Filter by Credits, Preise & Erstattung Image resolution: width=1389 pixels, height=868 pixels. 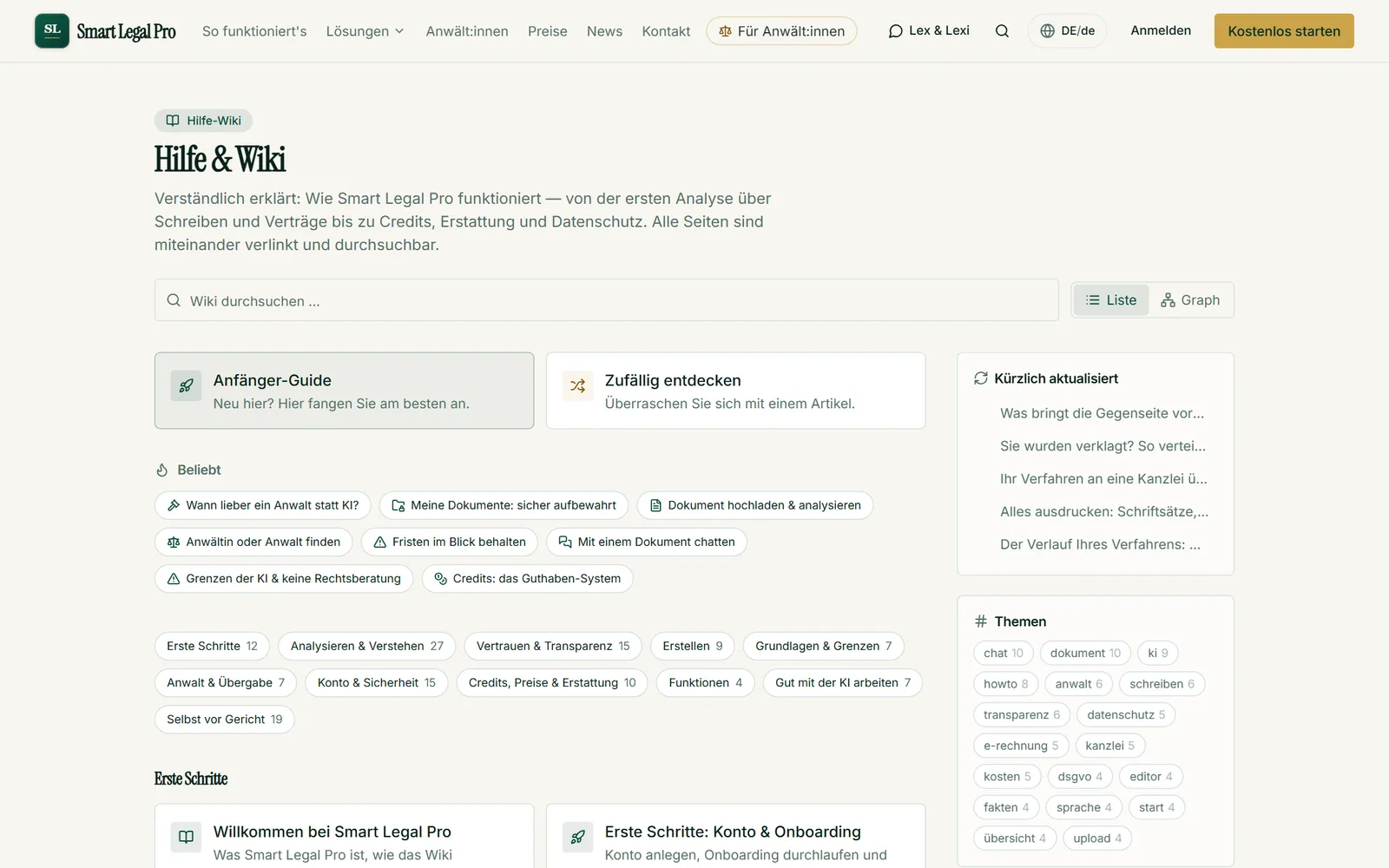[552, 682]
